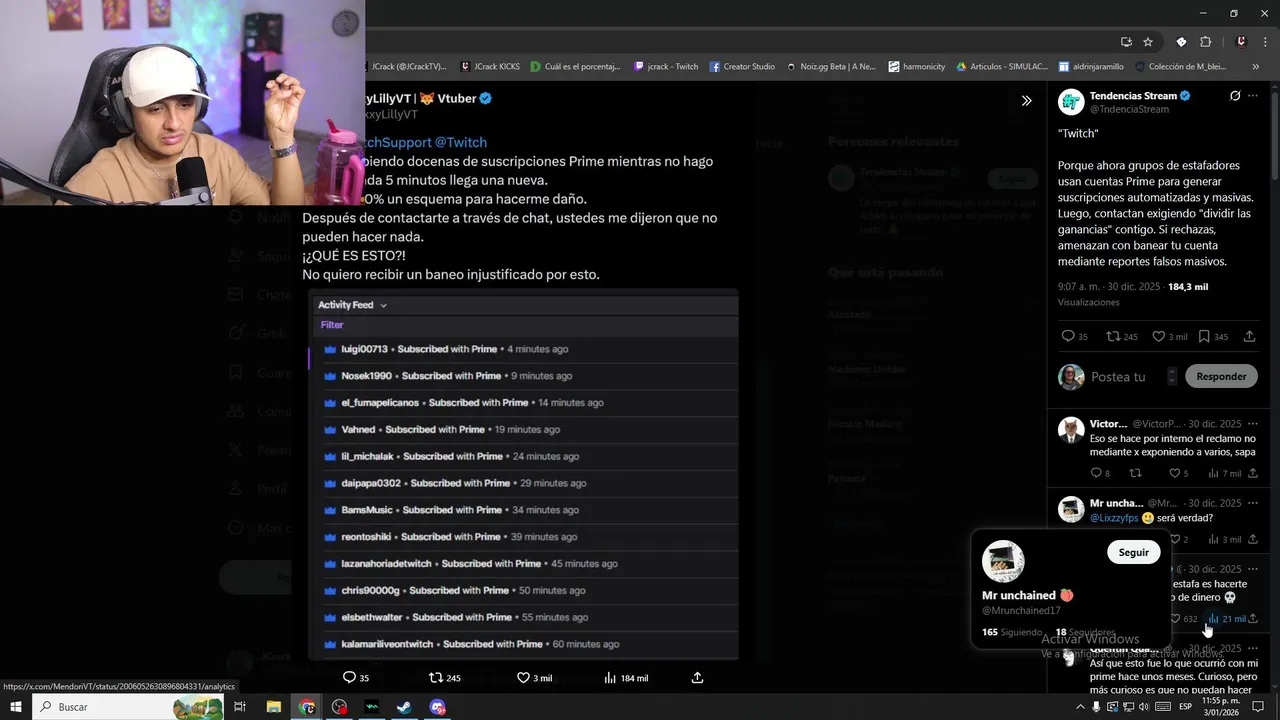
Task: Open notification center icon
Action: pos(1258,707)
